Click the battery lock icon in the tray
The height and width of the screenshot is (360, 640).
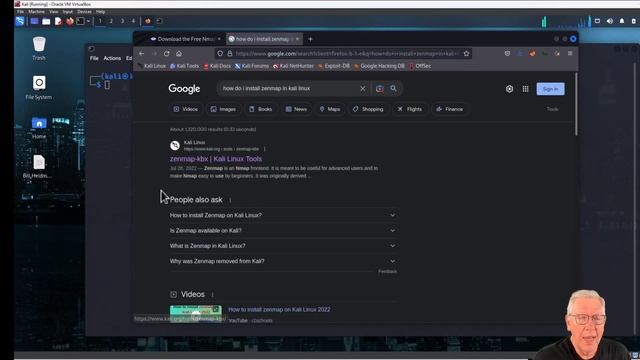click(x=633, y=21)
